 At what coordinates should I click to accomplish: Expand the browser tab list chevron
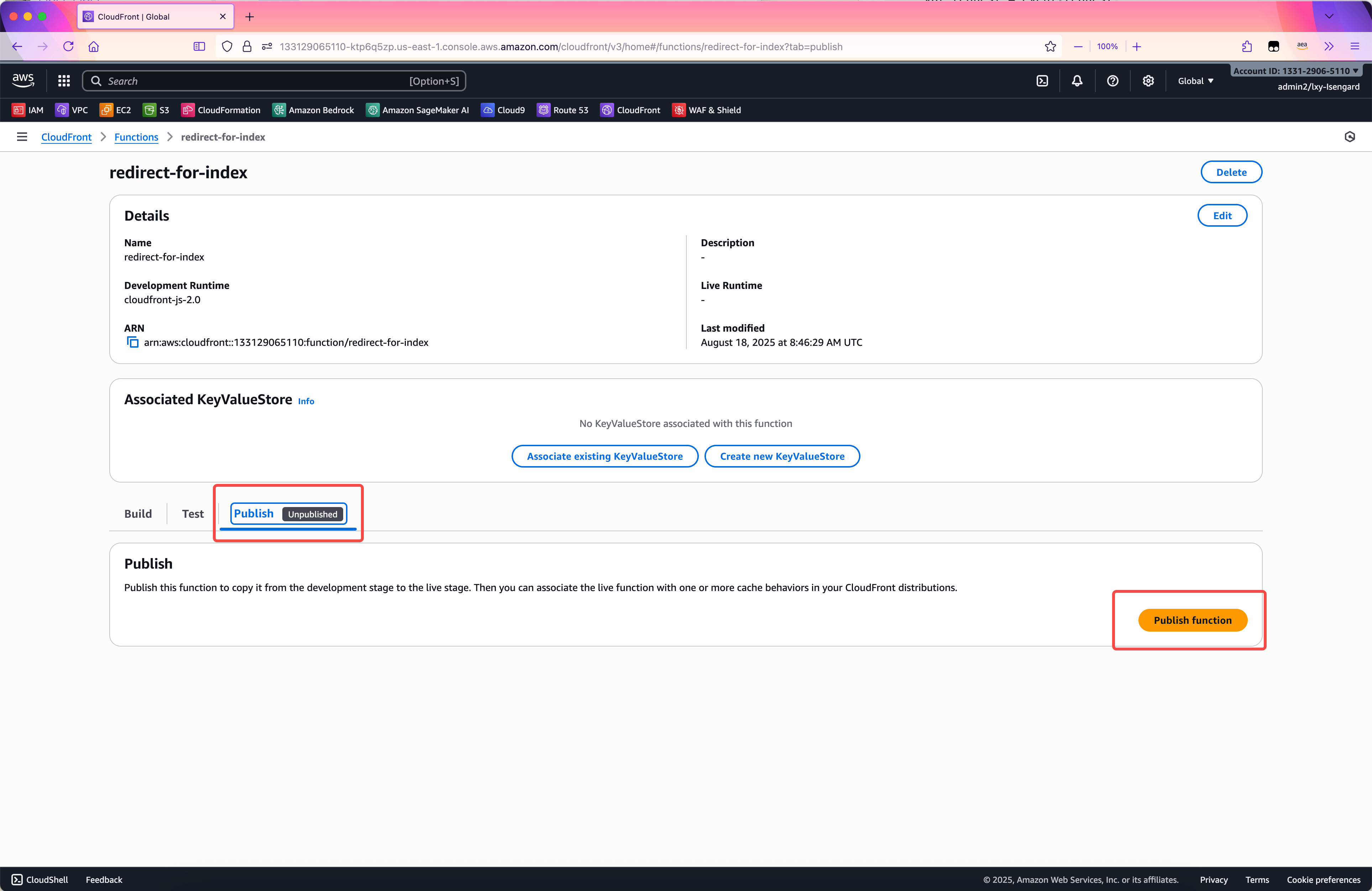coord(1329,16)
